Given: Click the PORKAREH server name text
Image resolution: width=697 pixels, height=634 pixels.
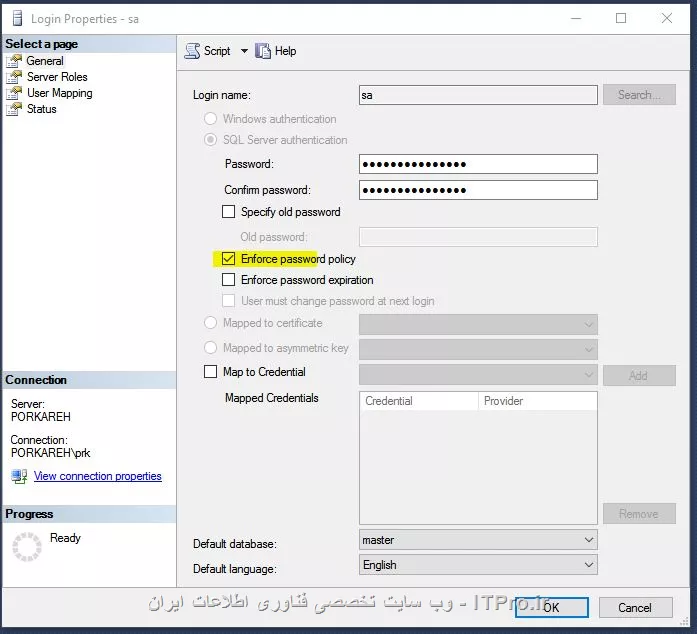Looking at the screenshot, I should click(41, 417).
